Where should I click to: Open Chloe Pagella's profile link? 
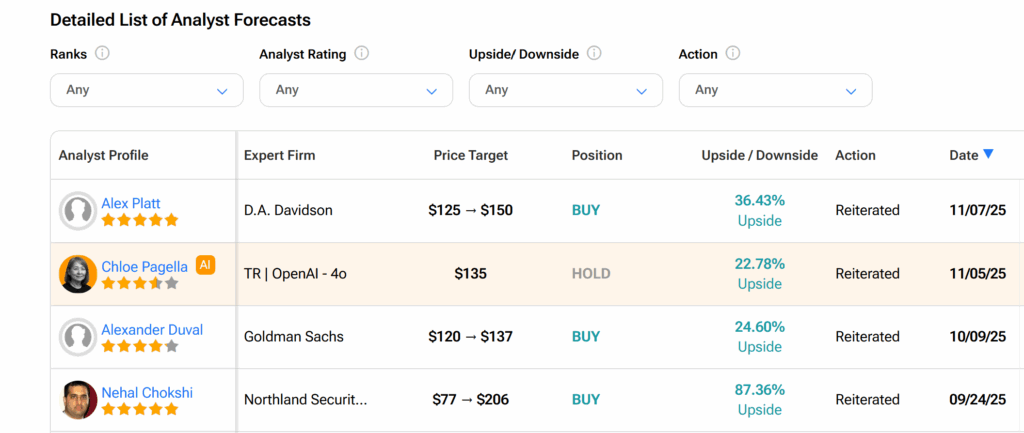coord(145,266)
